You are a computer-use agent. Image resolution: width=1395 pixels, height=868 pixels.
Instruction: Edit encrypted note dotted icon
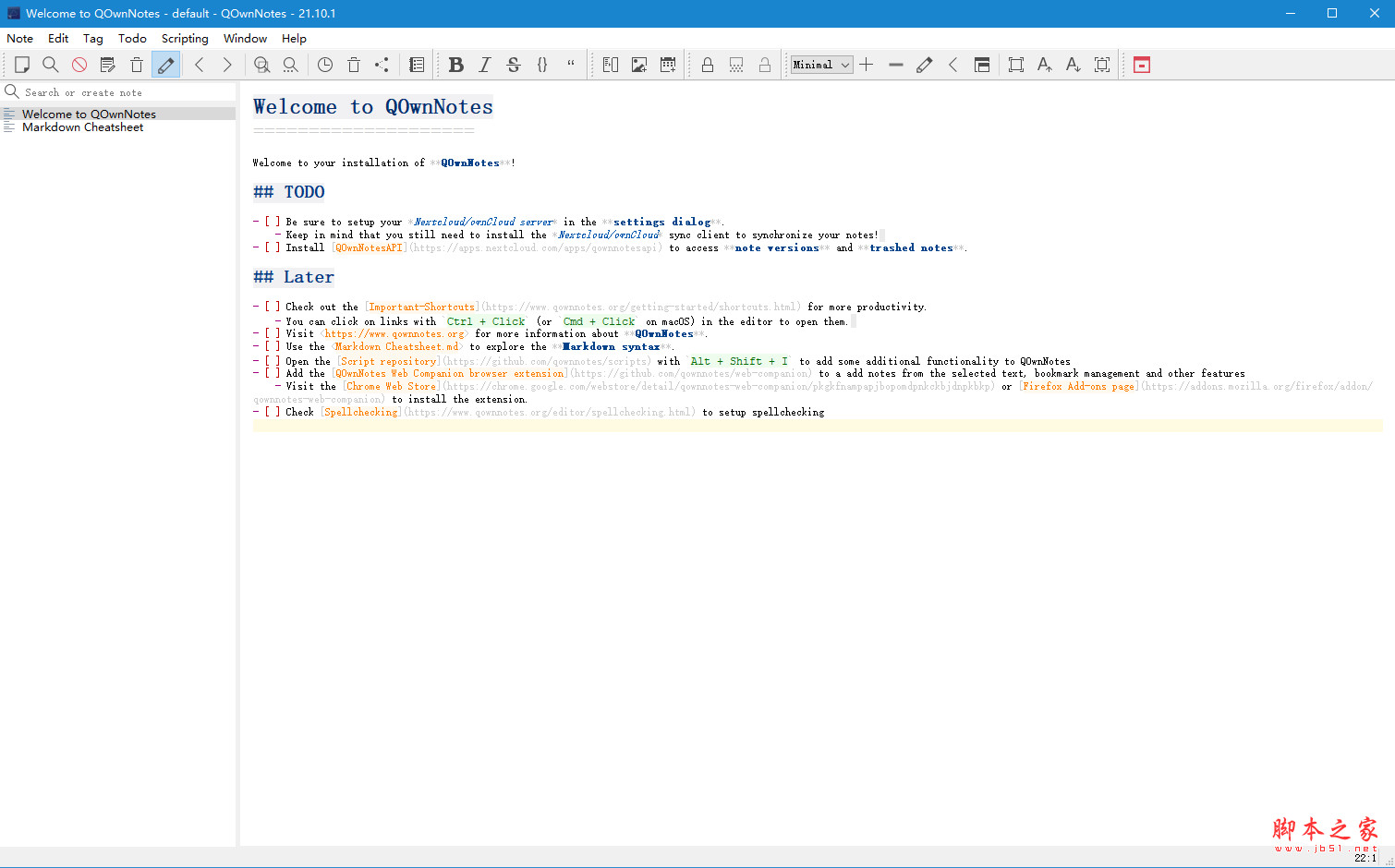(736, 65)
